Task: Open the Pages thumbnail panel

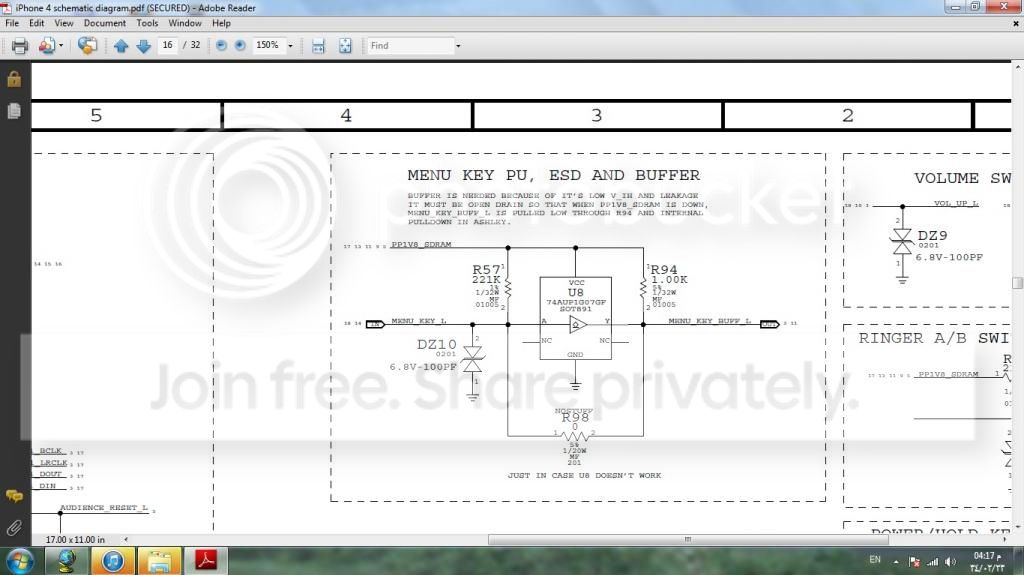Action: click(14, 111)
